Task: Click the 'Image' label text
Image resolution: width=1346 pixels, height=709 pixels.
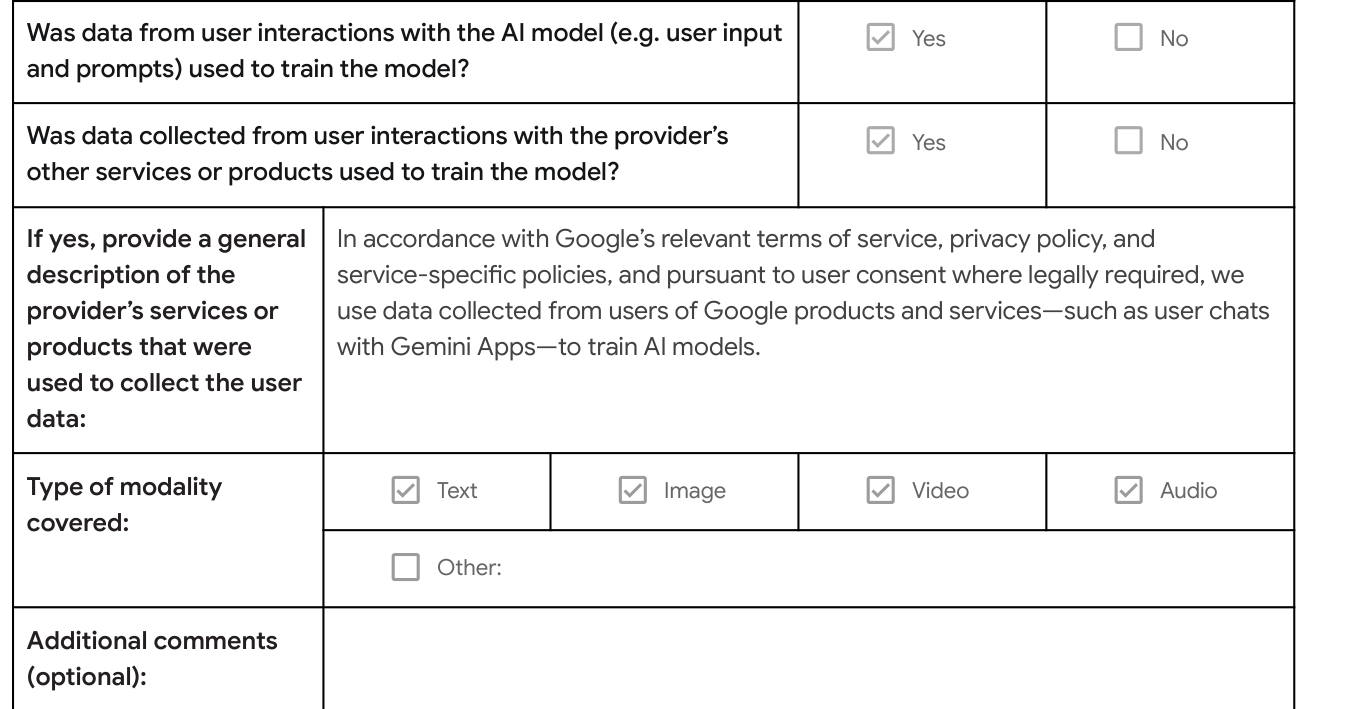Action: (695, 491)
